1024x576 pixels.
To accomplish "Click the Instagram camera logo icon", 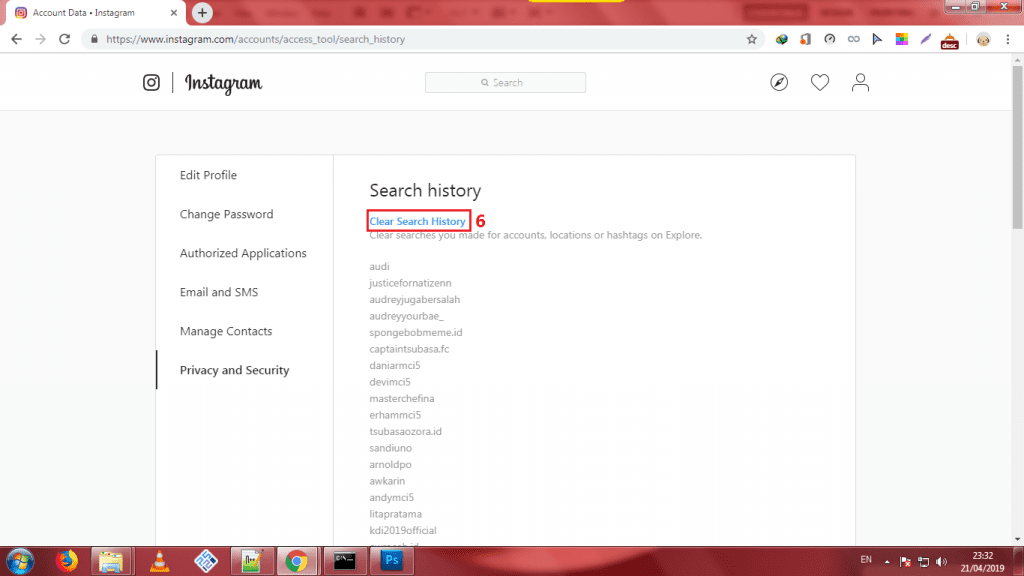I will (151, 82).
